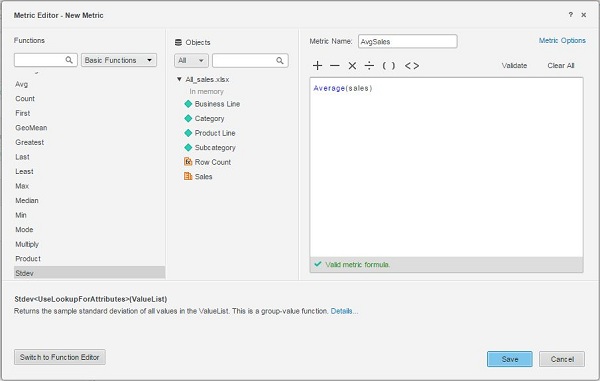Collapse the All_sales.xlsx dataset tree
This screenshot has height=381, width=600.
(179, 79)
